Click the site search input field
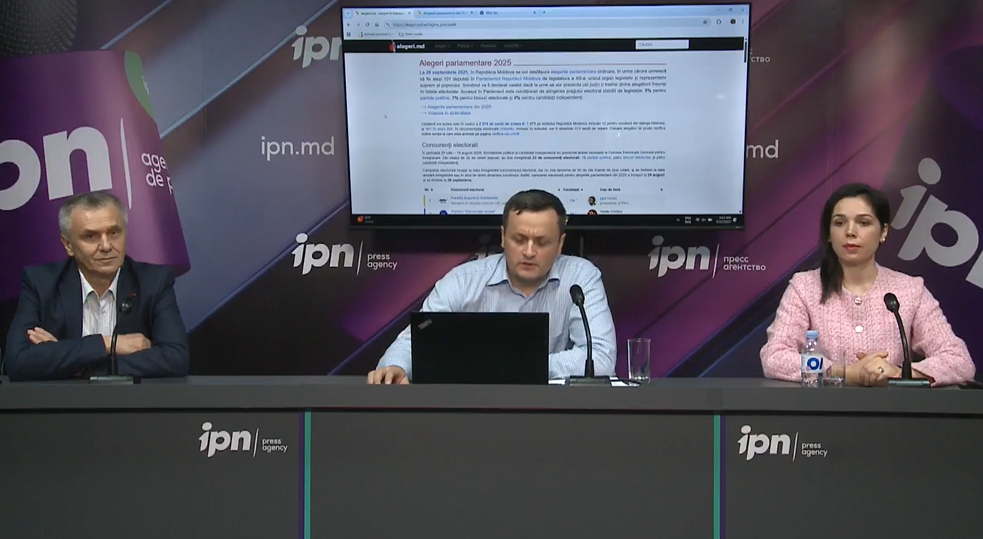 [662, 45]
